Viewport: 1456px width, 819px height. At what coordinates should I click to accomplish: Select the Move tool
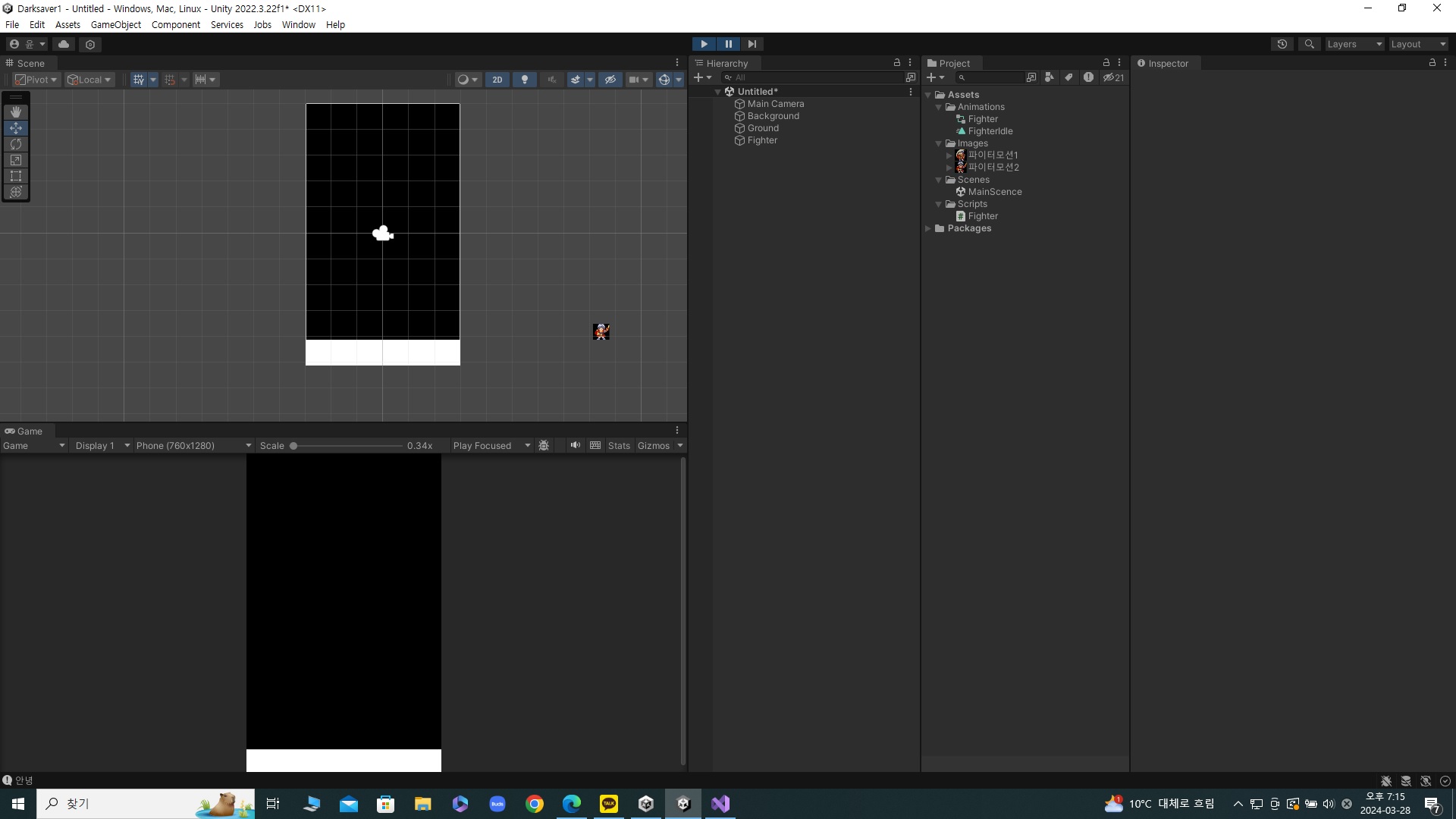[16, 128]
